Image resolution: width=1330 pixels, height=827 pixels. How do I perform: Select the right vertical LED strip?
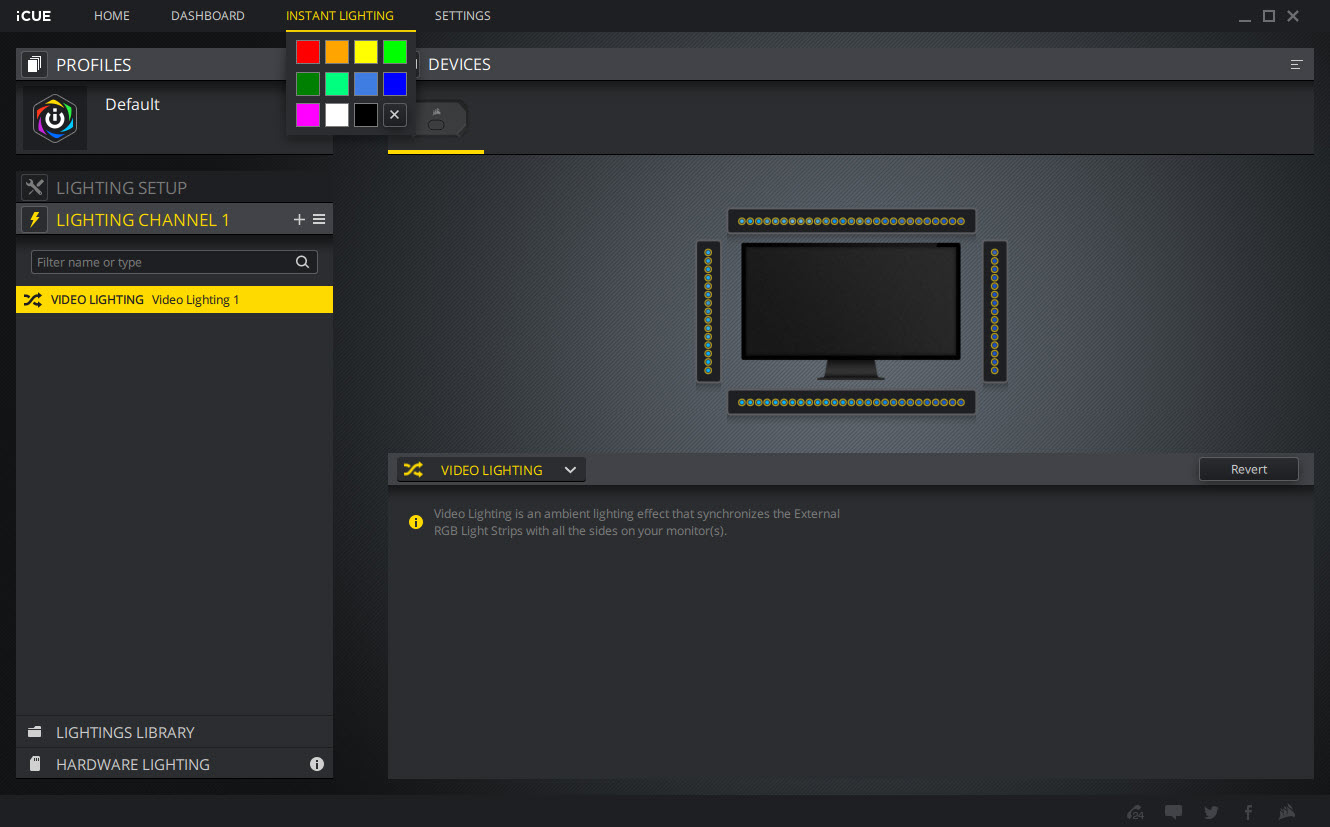click(x=995, y=311)
